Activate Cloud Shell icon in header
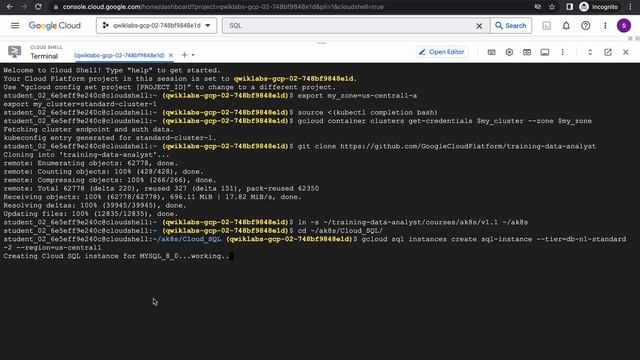The width and height of the screenshot is (640, 360). [x=547, y=26]
